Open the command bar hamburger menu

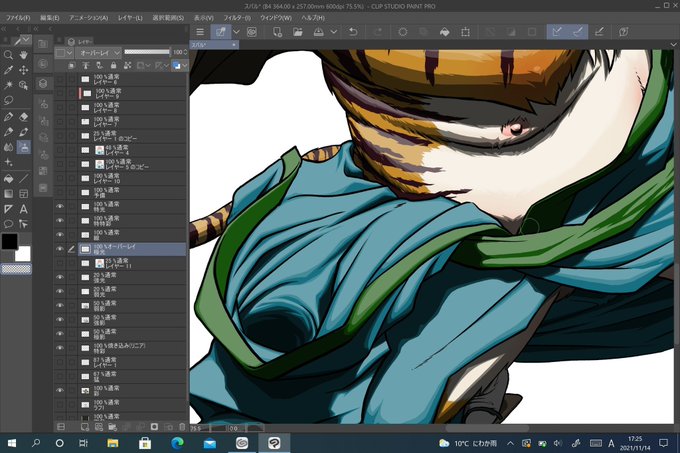pyautogui.click(x=200, y=32)
